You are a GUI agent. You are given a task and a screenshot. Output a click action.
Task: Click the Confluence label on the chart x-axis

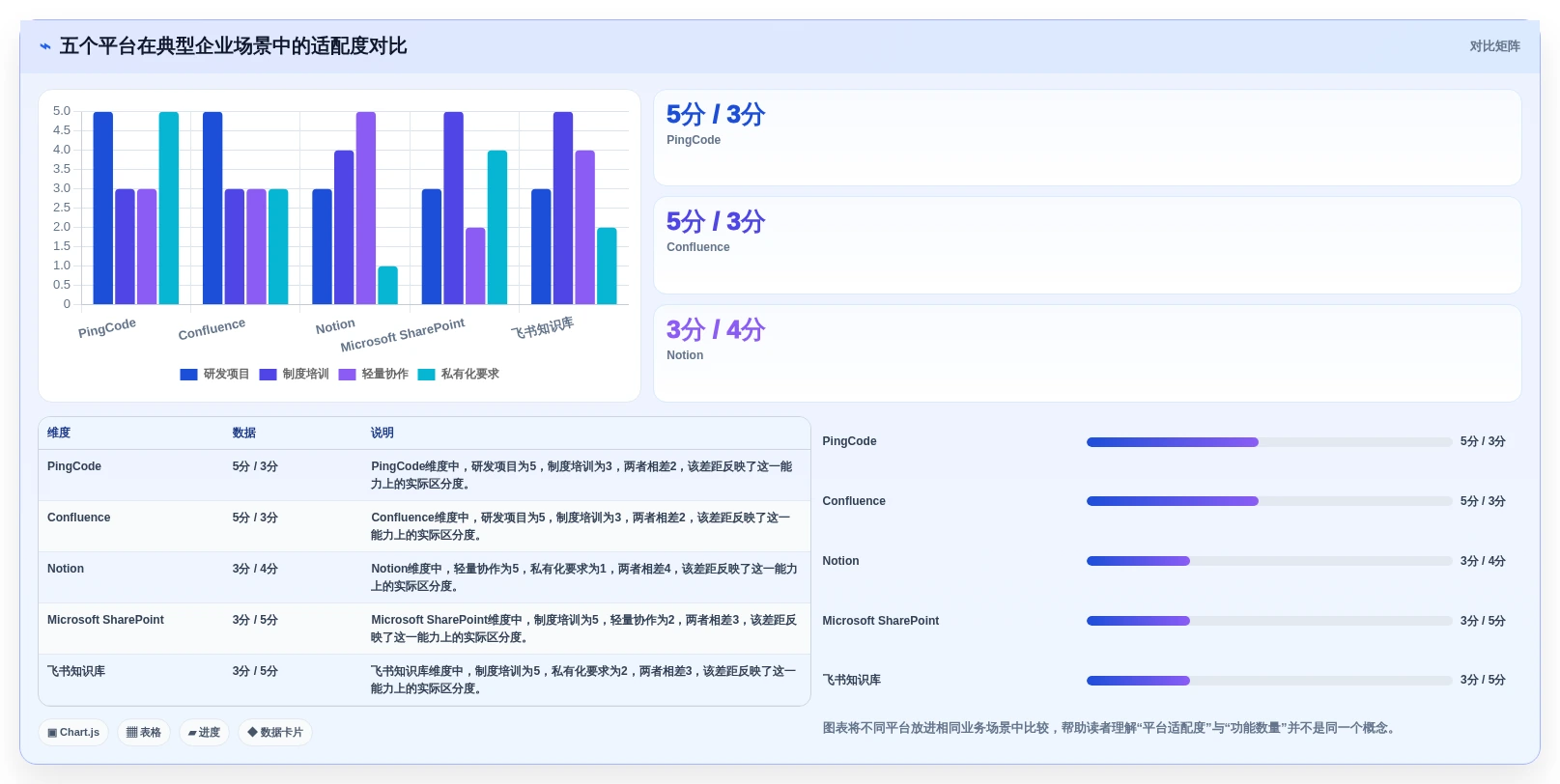[x=212, y=329]
